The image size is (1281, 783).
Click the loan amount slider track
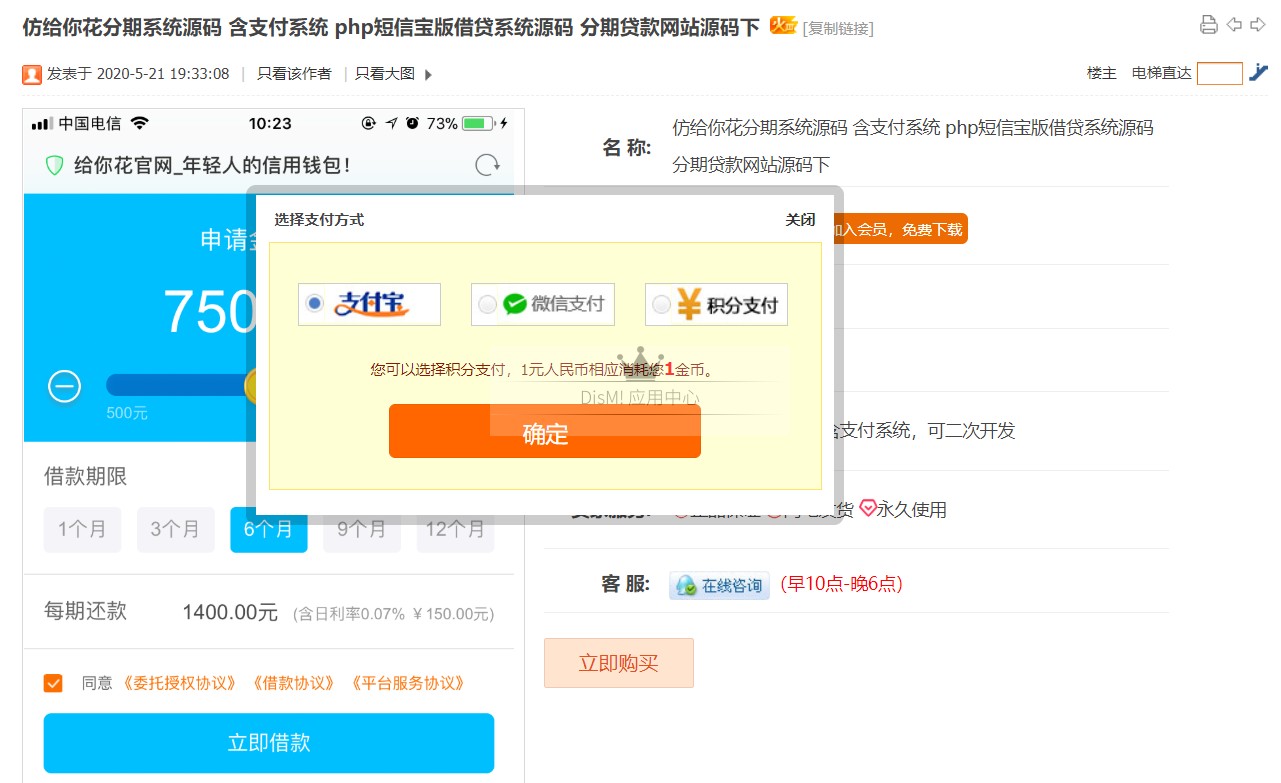tap(175, 386)
